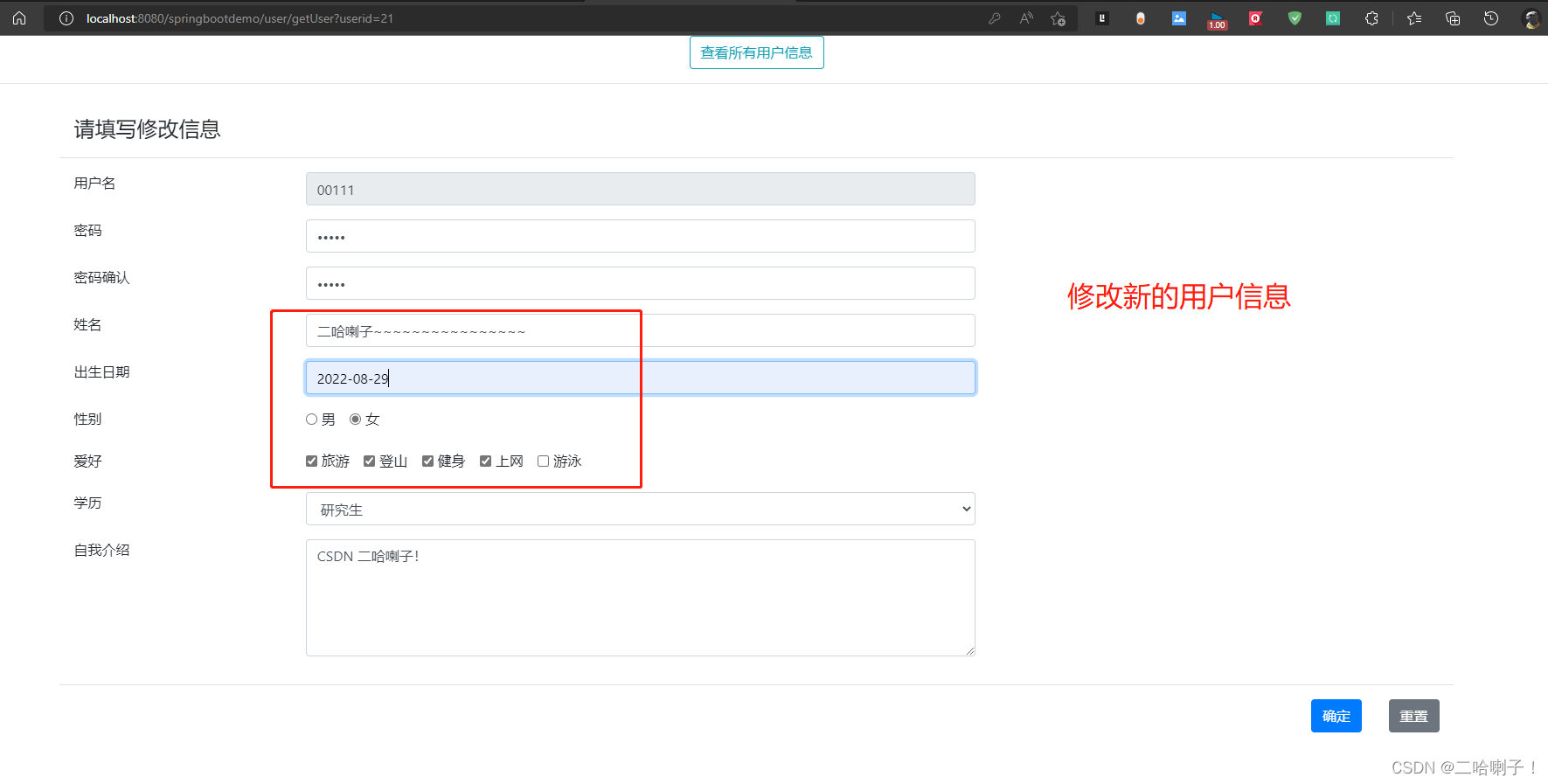
Task: Open the 学历 education dropdown
Action: [640, 509]
